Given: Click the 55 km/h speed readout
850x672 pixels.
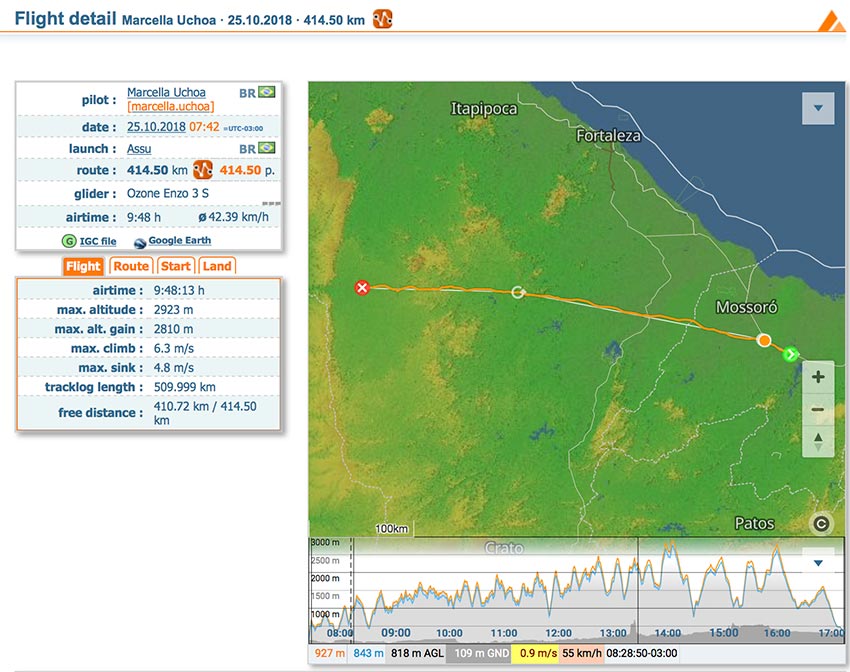Looking at the screenshot, I should pos(582,653).
